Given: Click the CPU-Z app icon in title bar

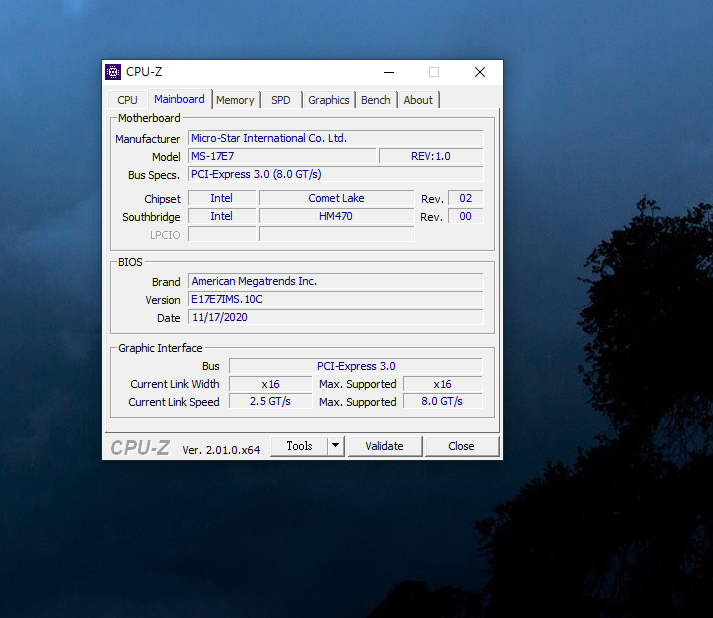Looking at the screenshot, I should click(113, 72).
